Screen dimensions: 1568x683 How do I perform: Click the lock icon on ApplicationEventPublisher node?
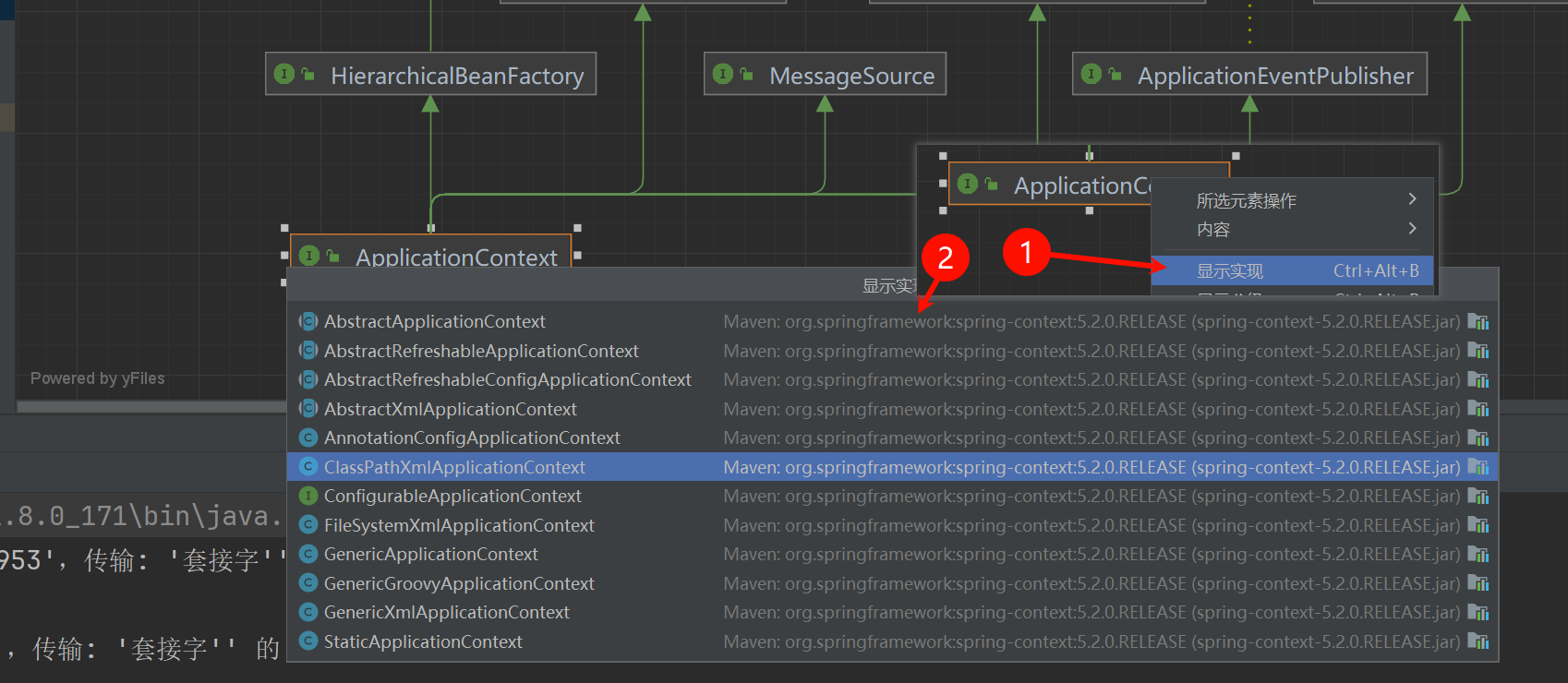point(1115,75)
